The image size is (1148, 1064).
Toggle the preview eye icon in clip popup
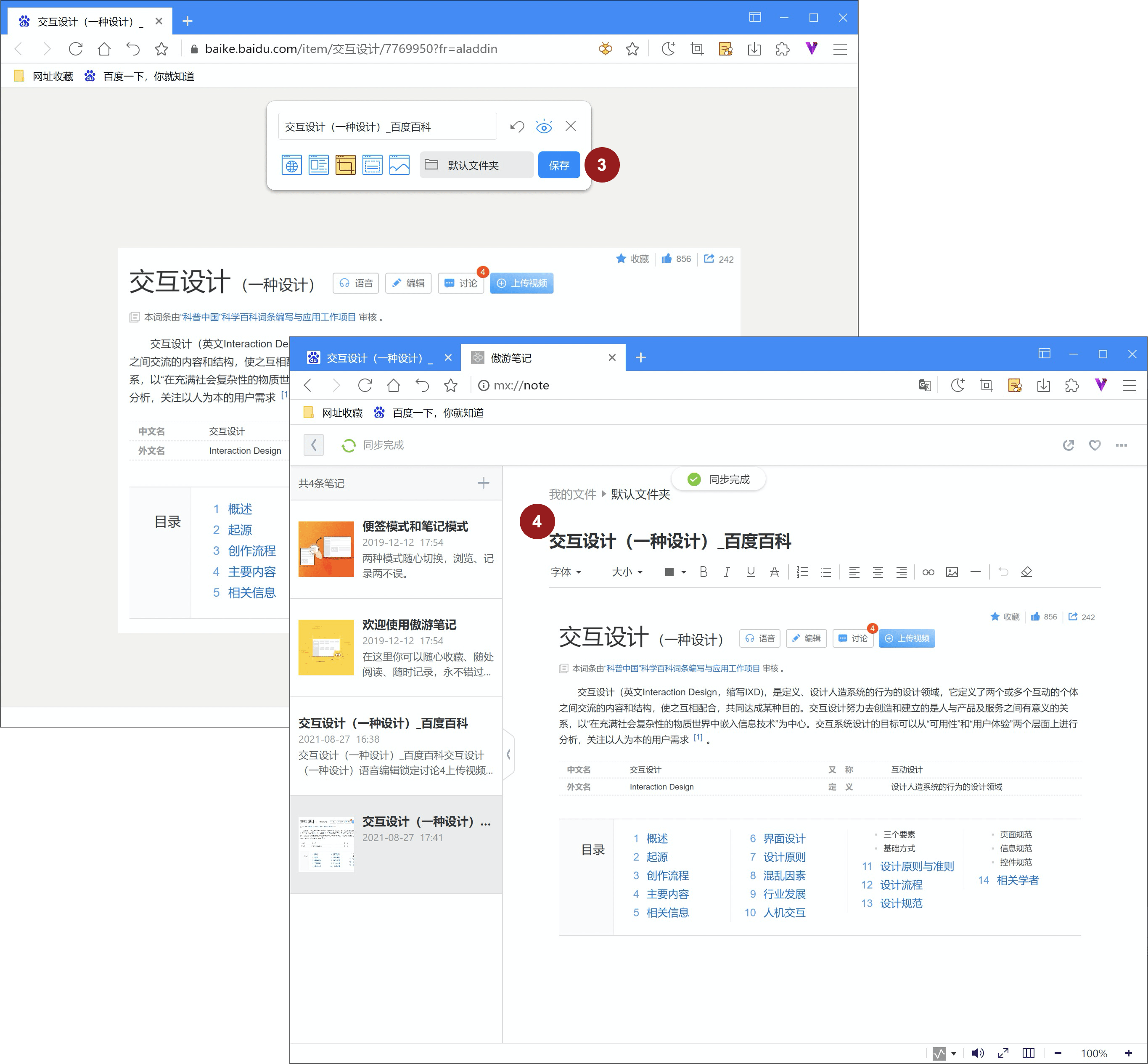coord(544,127)
